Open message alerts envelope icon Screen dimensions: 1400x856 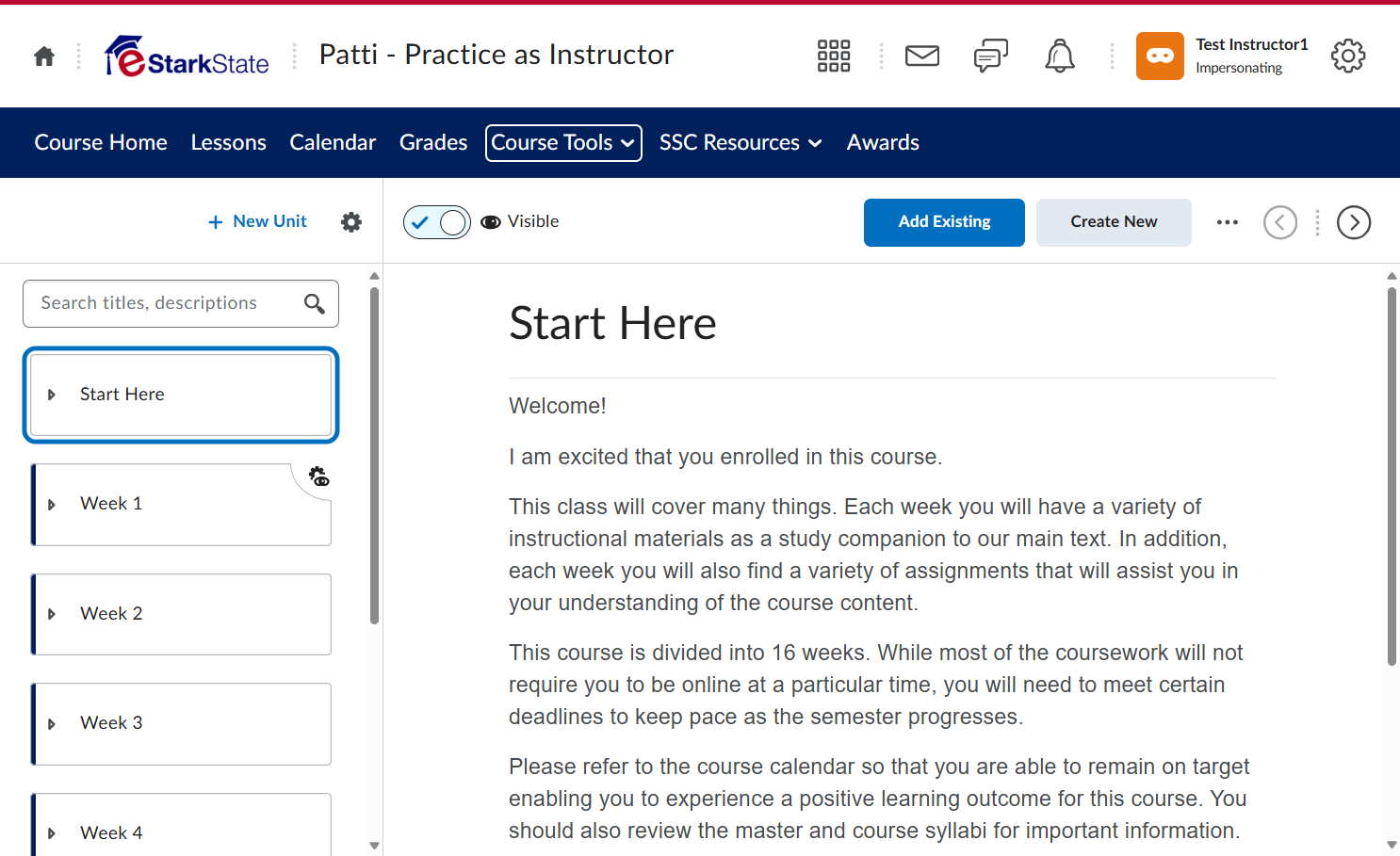922,57
